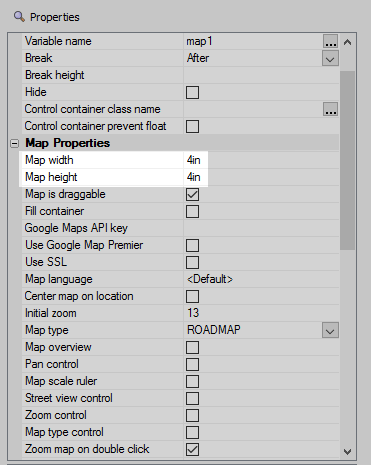Select the Map language label
This screenshot has width=371, height=465.
(59, 279)
